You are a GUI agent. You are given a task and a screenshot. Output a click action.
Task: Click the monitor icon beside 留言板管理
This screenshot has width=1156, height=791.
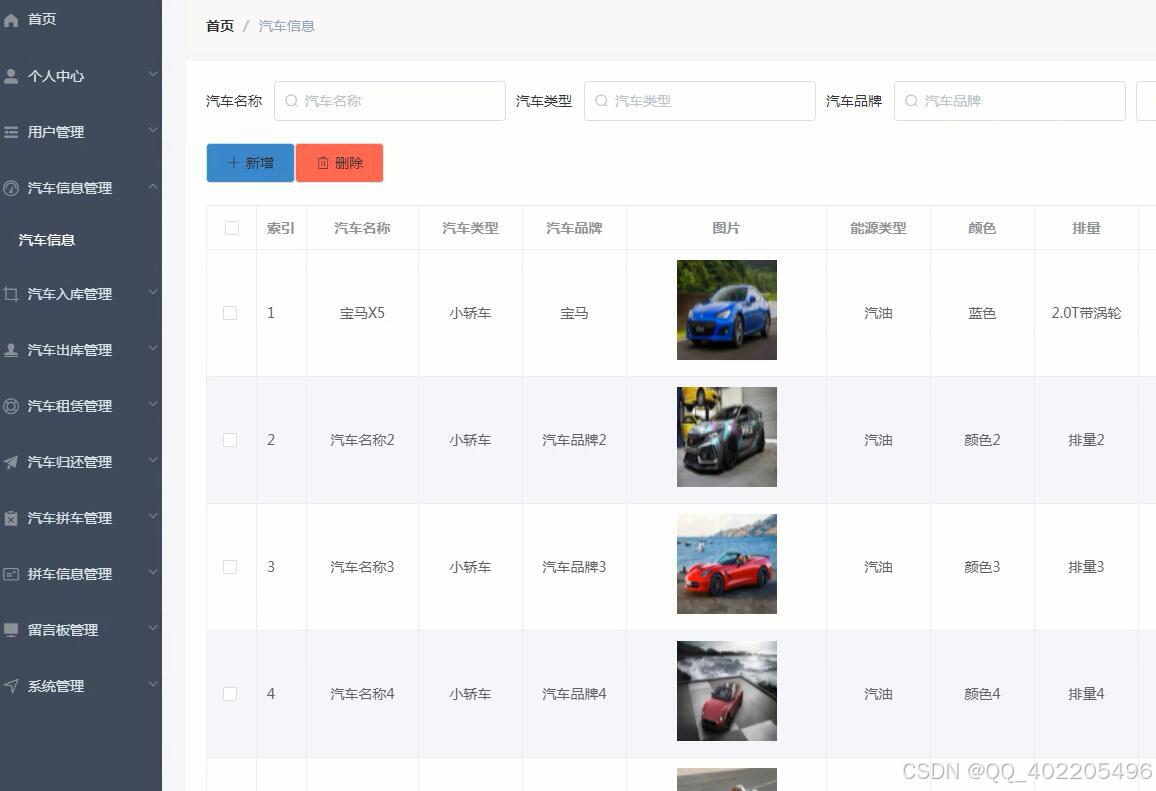[10, 630]
